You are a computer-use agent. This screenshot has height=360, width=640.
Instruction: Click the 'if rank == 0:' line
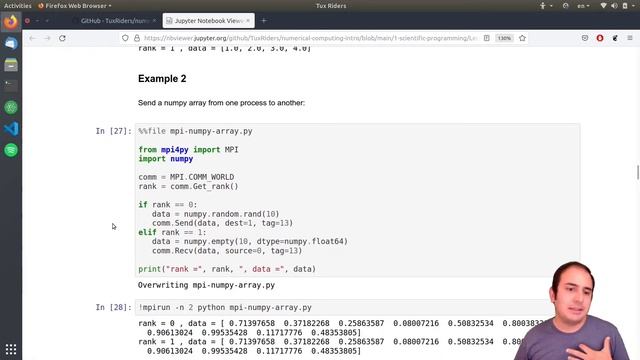(168, 205)
